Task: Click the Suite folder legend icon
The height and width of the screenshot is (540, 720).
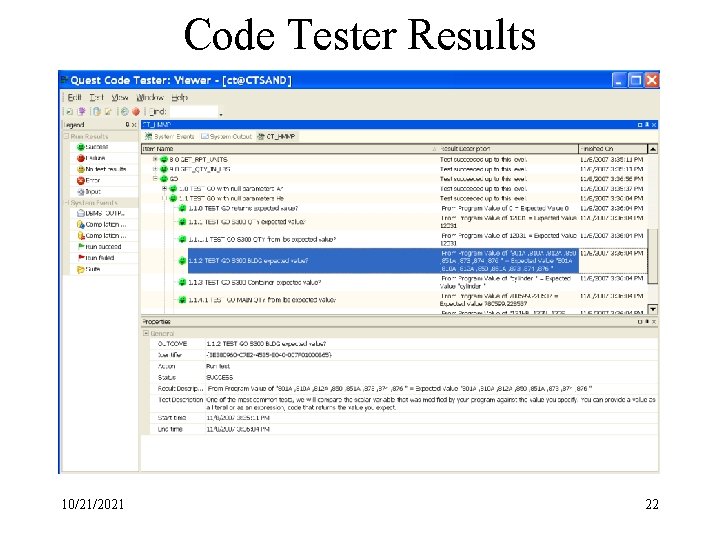Action: click(81, 269)
